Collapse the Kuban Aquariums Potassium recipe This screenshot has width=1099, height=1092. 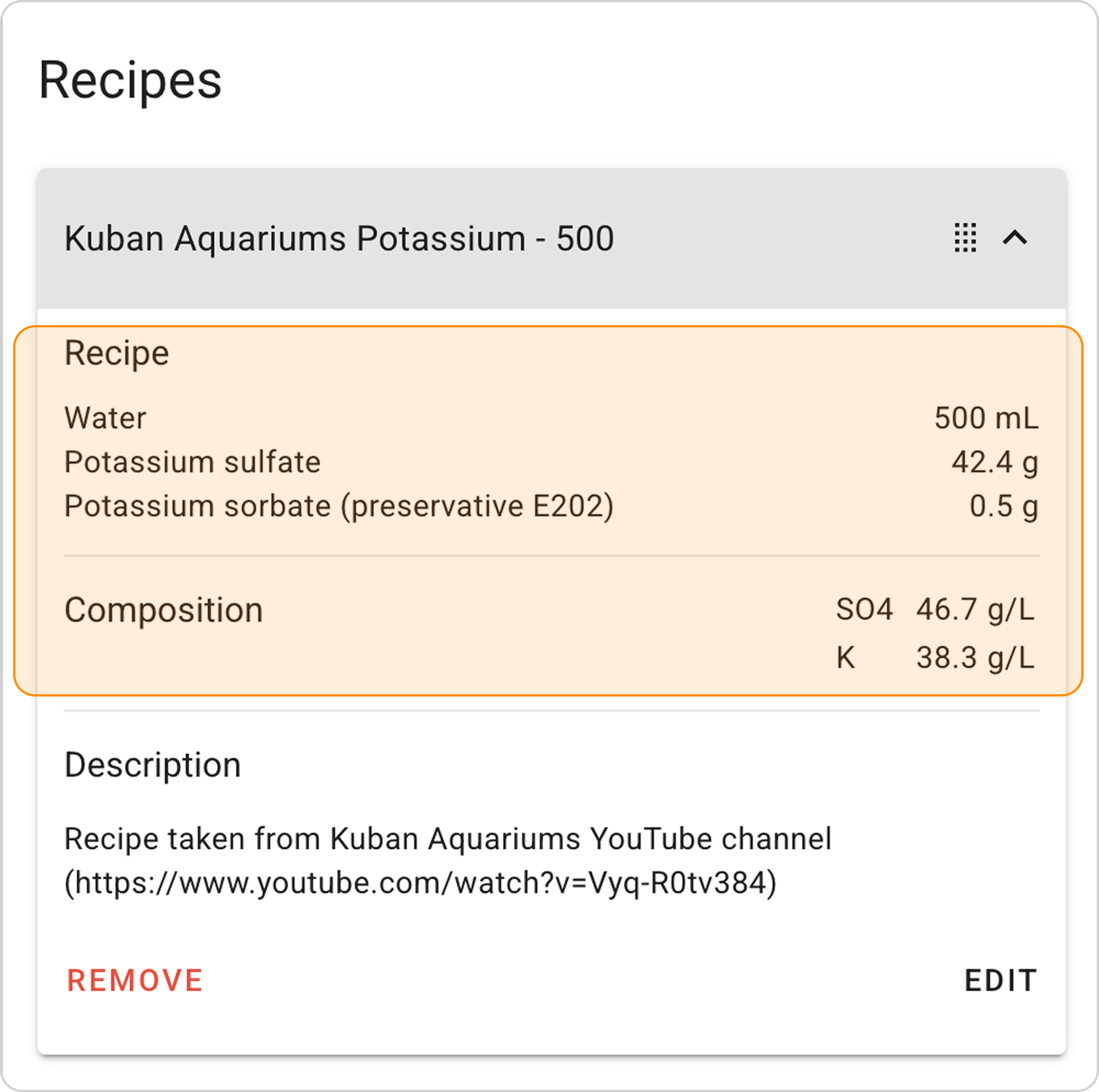click(x=1015, y=238)
